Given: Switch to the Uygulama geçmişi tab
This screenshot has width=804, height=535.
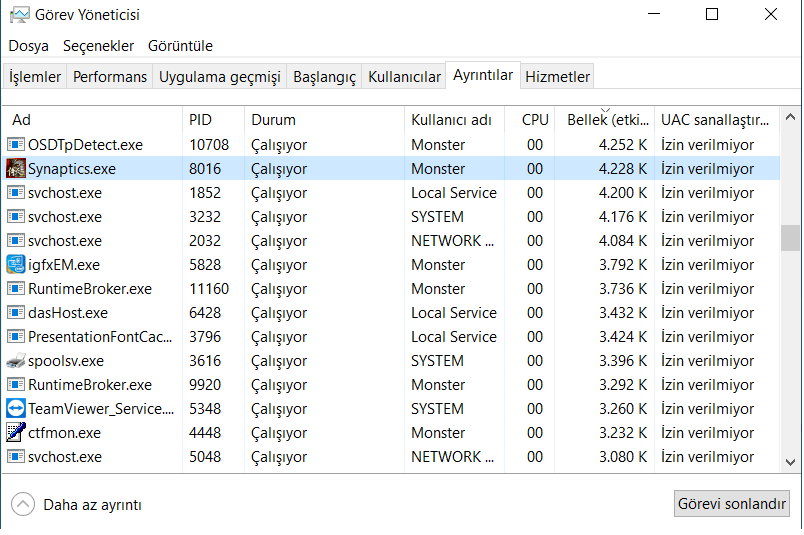Looking at the screenshot, I should (x=219, y=76).
